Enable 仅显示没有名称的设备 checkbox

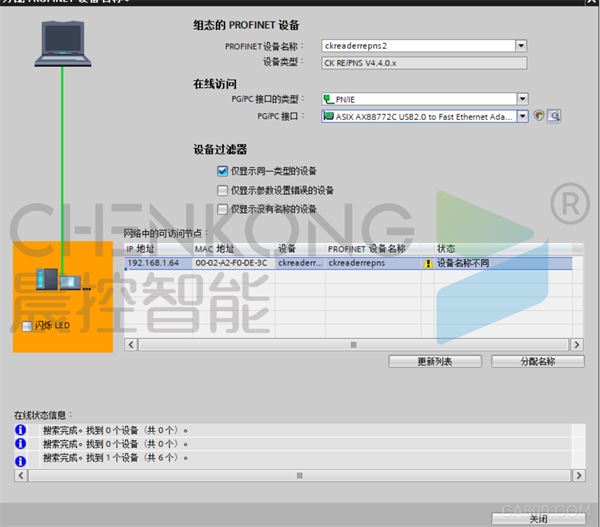pyautogui.click(x=222, y=209)
